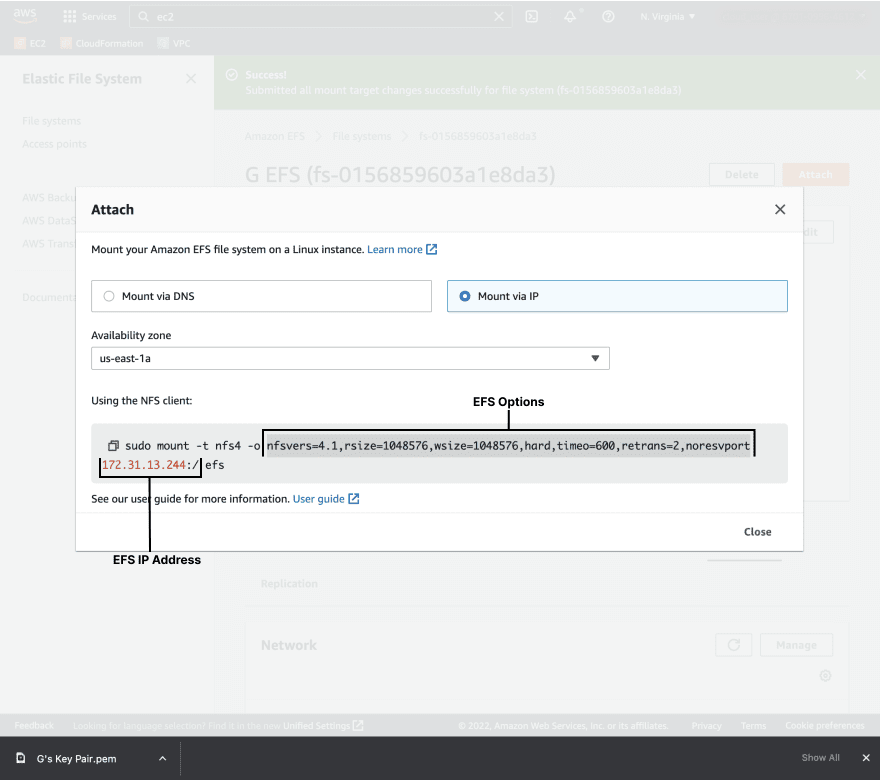Close the Elastic File System sidebar

(x=191, y=79)
